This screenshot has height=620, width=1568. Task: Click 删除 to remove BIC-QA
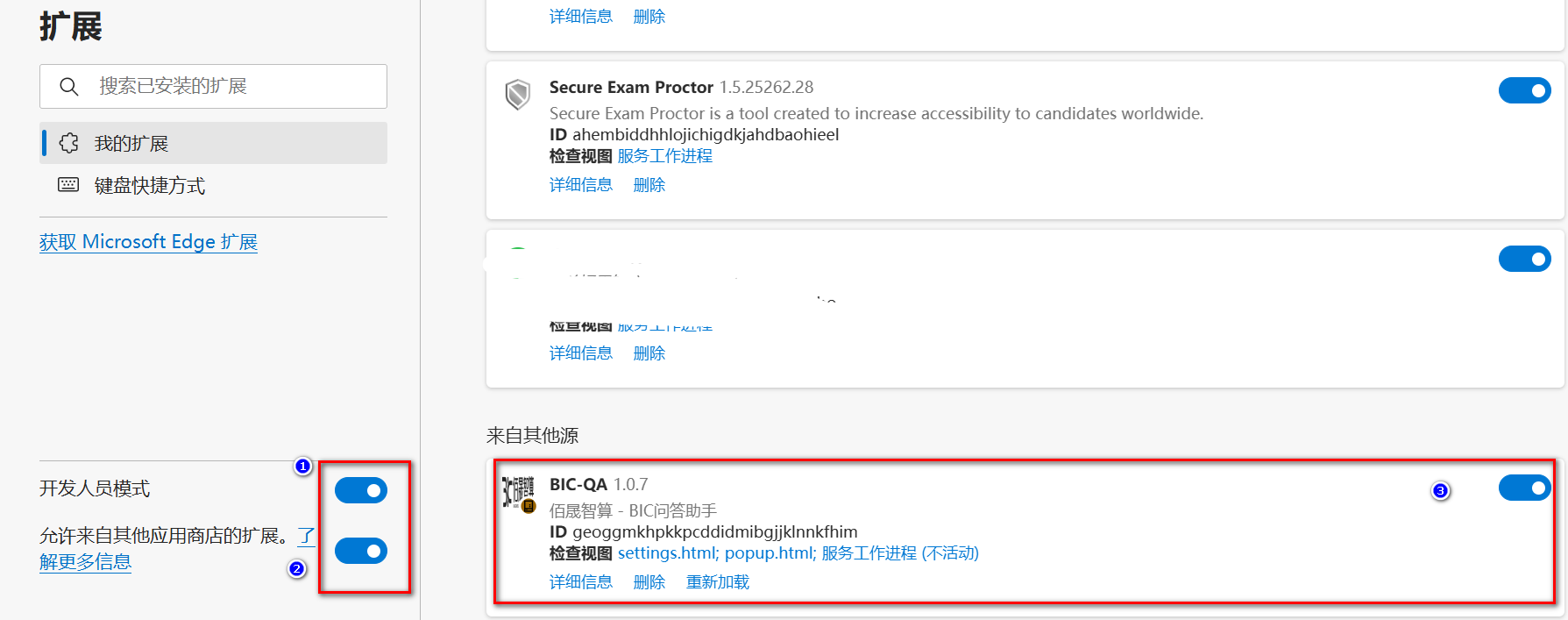648,581
